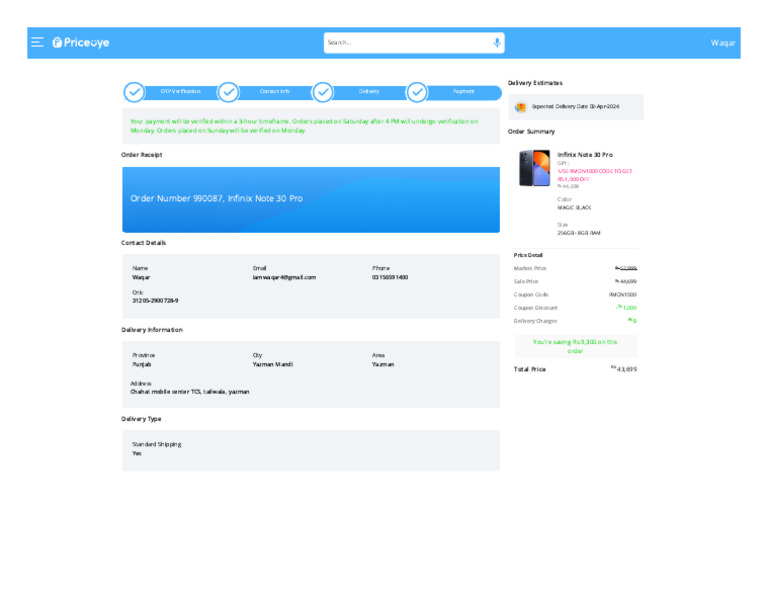The image size is (768, 594).
Task: Click the Total Price amount 43,699
Action: [624, 369]
